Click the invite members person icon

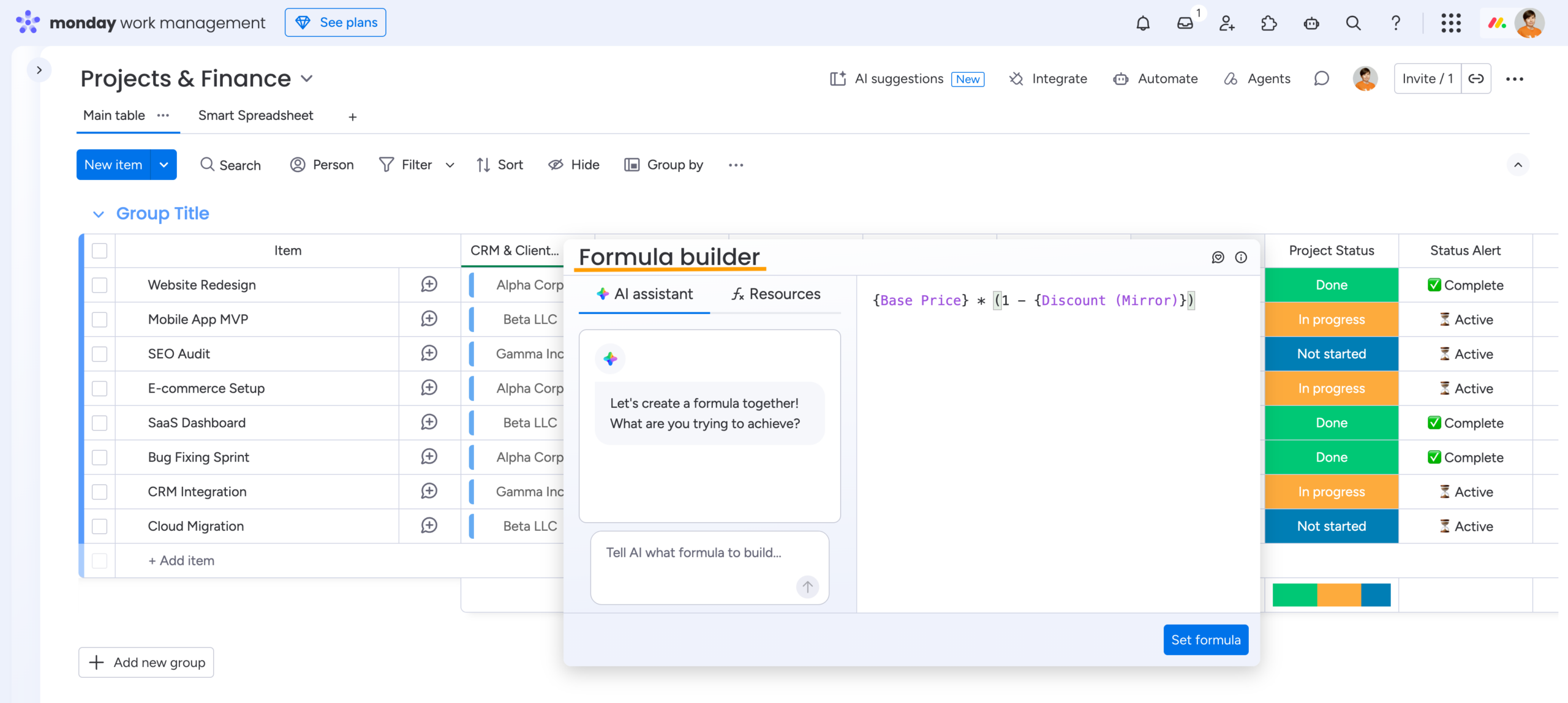[x=1227, y=23]
